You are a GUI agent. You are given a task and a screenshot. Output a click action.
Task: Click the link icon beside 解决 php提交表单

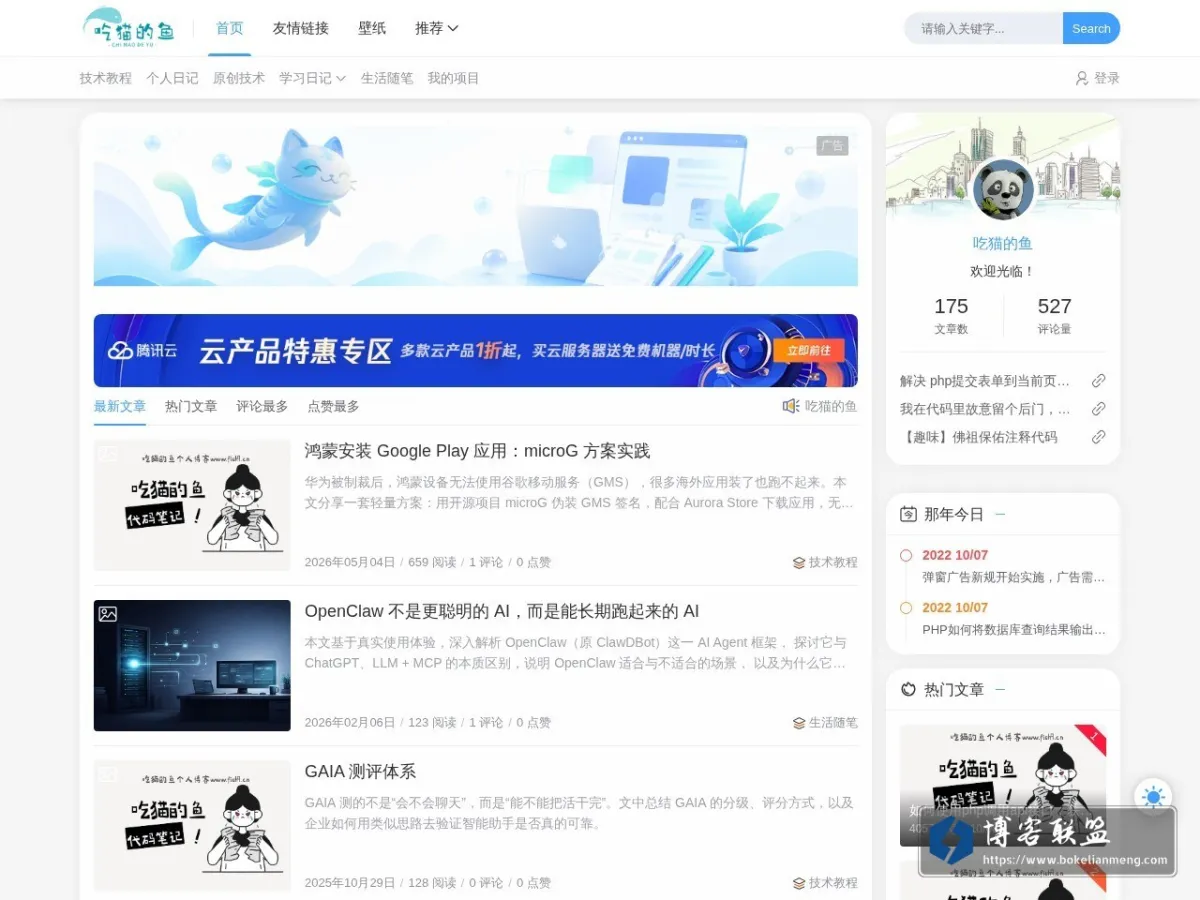coord(1098,381)
